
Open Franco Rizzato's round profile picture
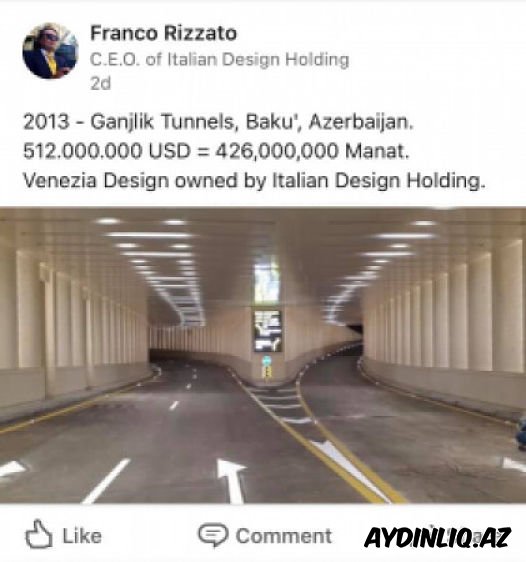click(x=50, y=51)
